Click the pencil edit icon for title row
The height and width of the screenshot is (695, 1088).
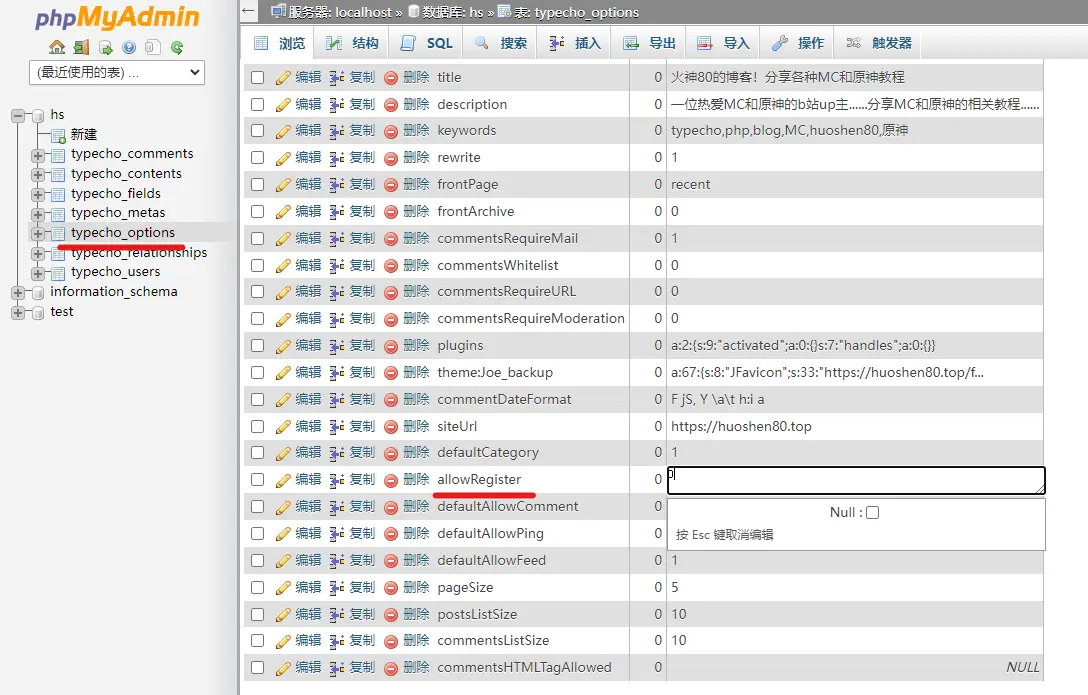pyautogui.click(x=284, y=77)
